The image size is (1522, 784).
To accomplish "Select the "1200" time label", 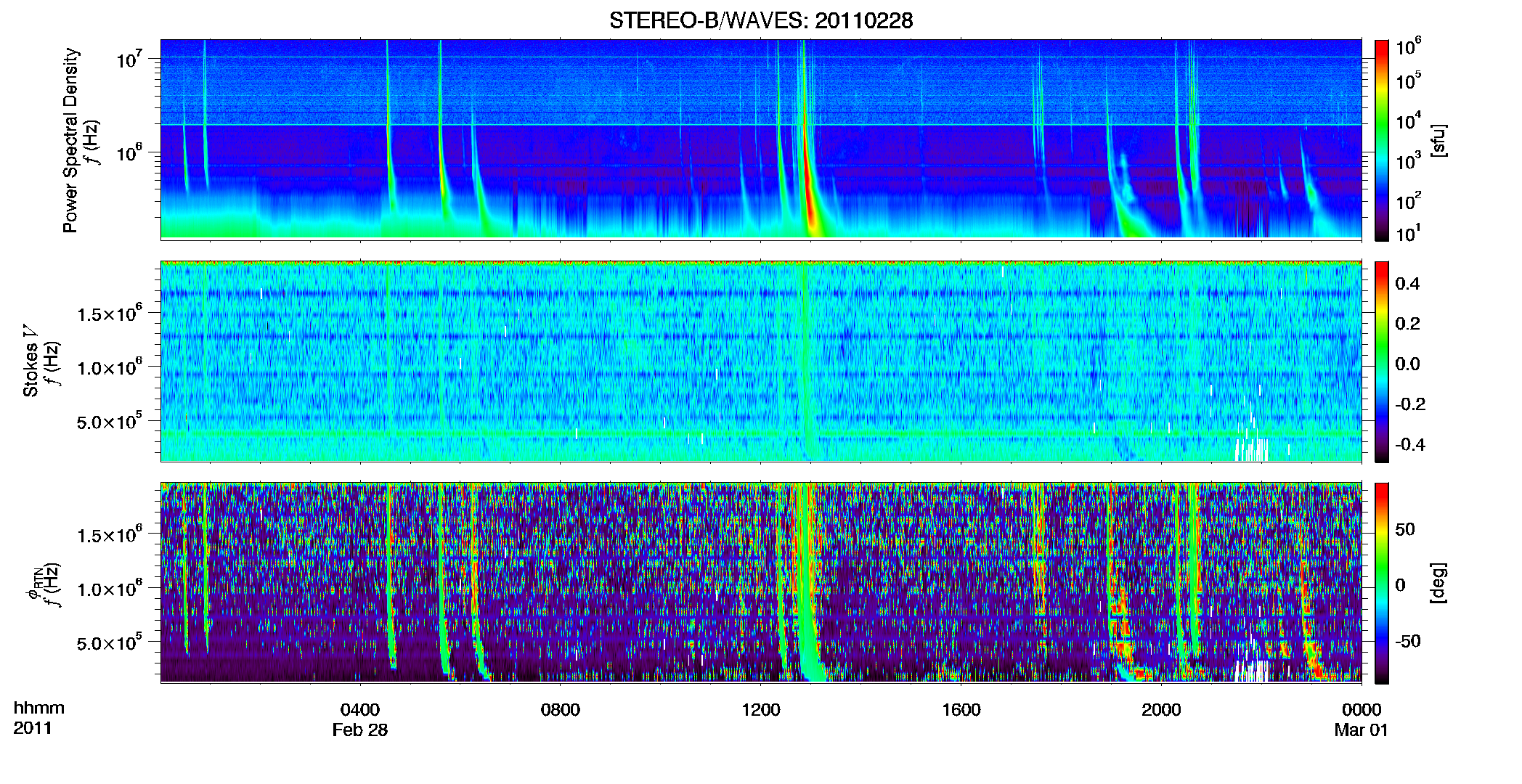I will click(761, 709).
